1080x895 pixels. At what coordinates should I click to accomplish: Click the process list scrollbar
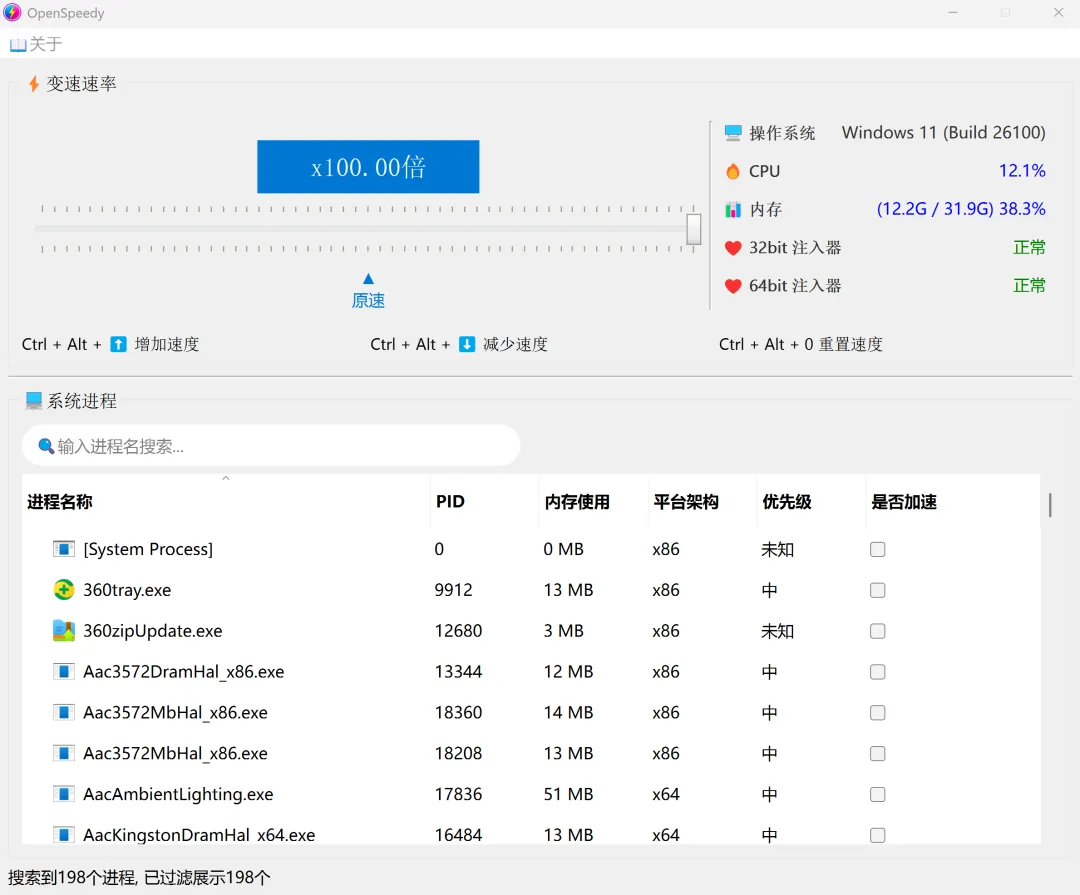click(1050, 504)
